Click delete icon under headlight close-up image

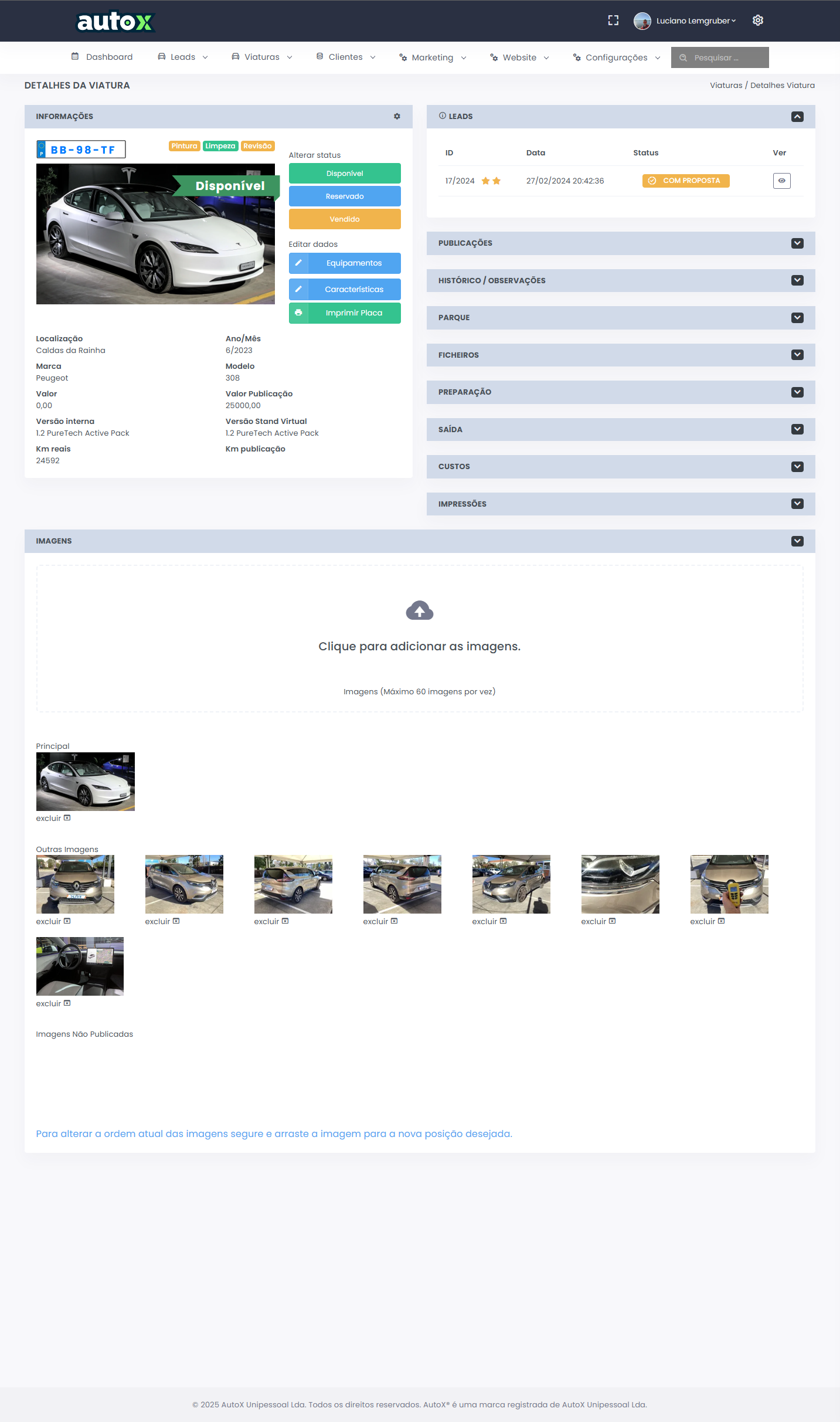pos(613,921)
